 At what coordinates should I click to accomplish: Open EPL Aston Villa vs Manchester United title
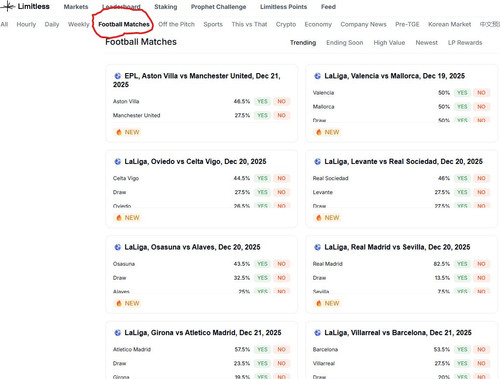(197, 80)
